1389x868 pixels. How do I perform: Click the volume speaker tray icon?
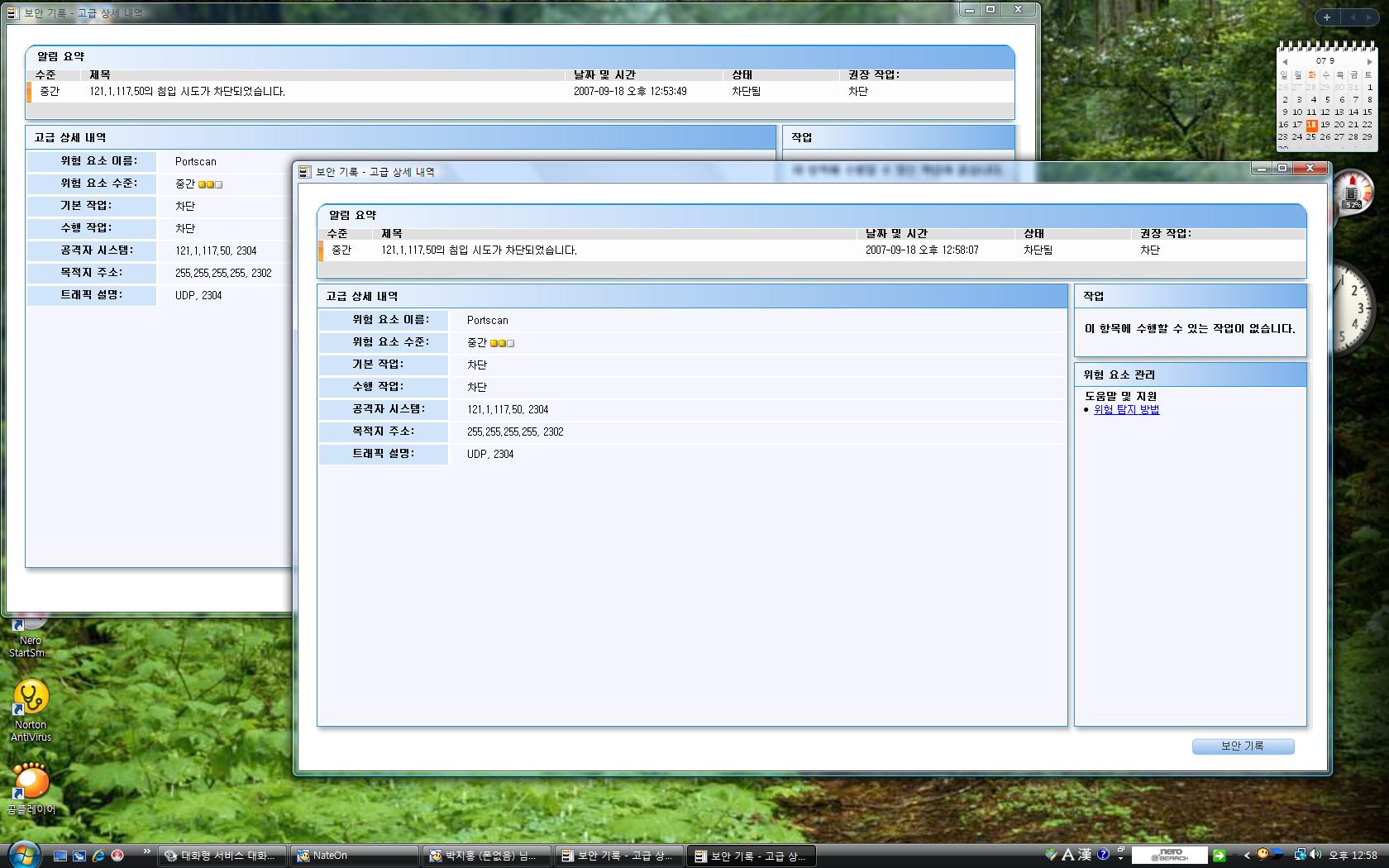[1315, 855]
